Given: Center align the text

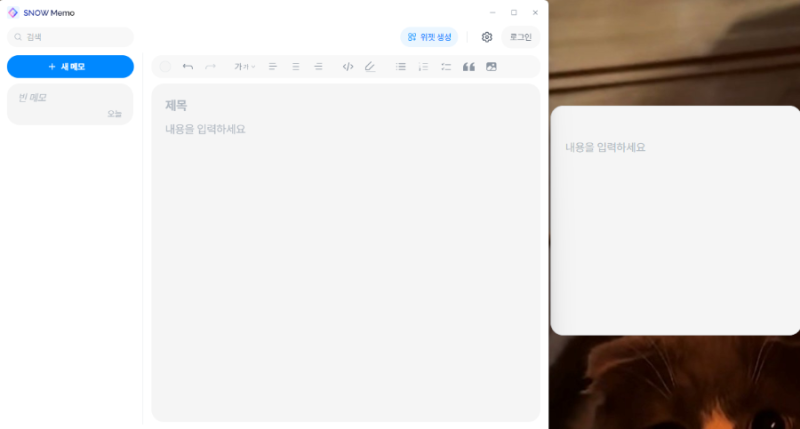Looking at the screenshot, I should pos(295,67).
